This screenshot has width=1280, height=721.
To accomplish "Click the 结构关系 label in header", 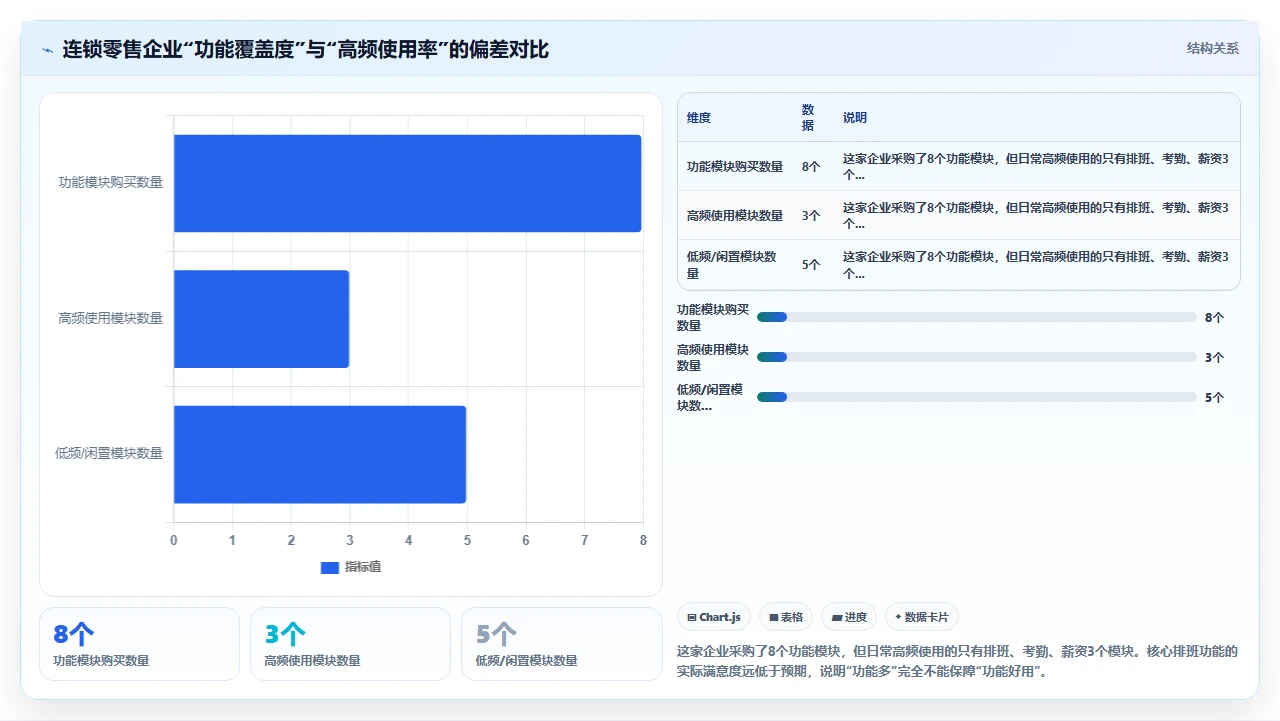I will tap(1213, 48).
